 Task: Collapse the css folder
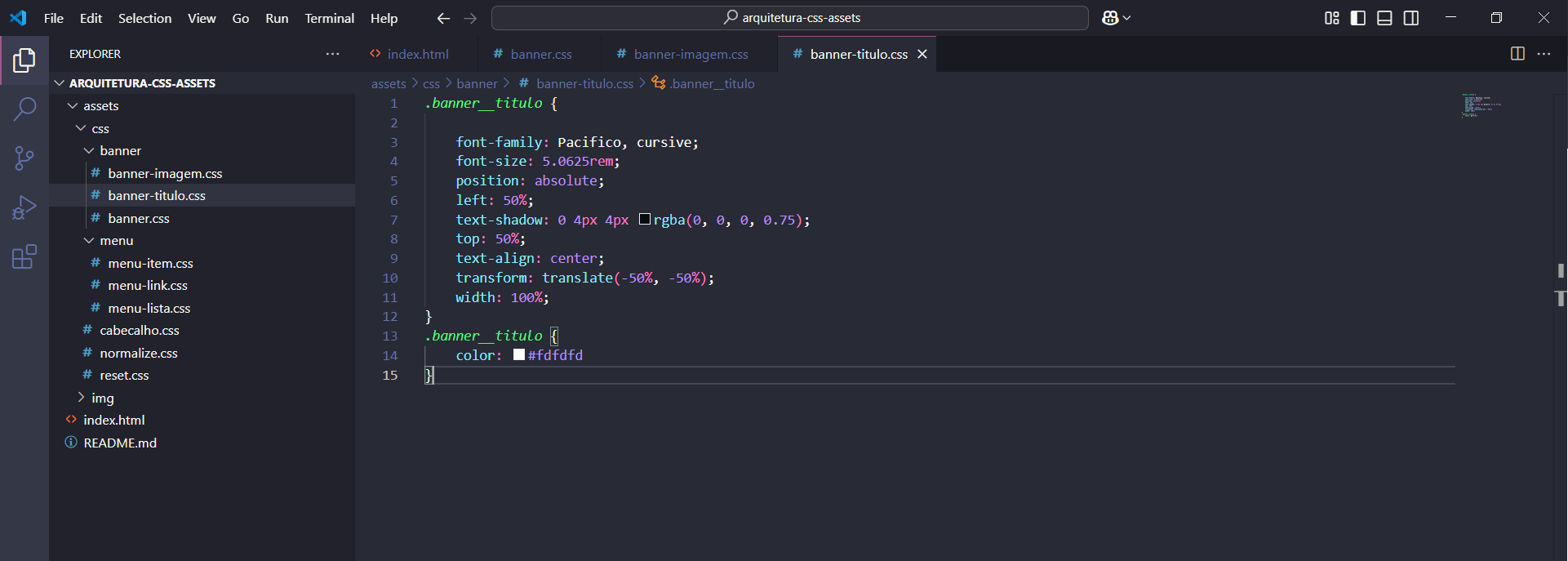click(x=202, y=129)
